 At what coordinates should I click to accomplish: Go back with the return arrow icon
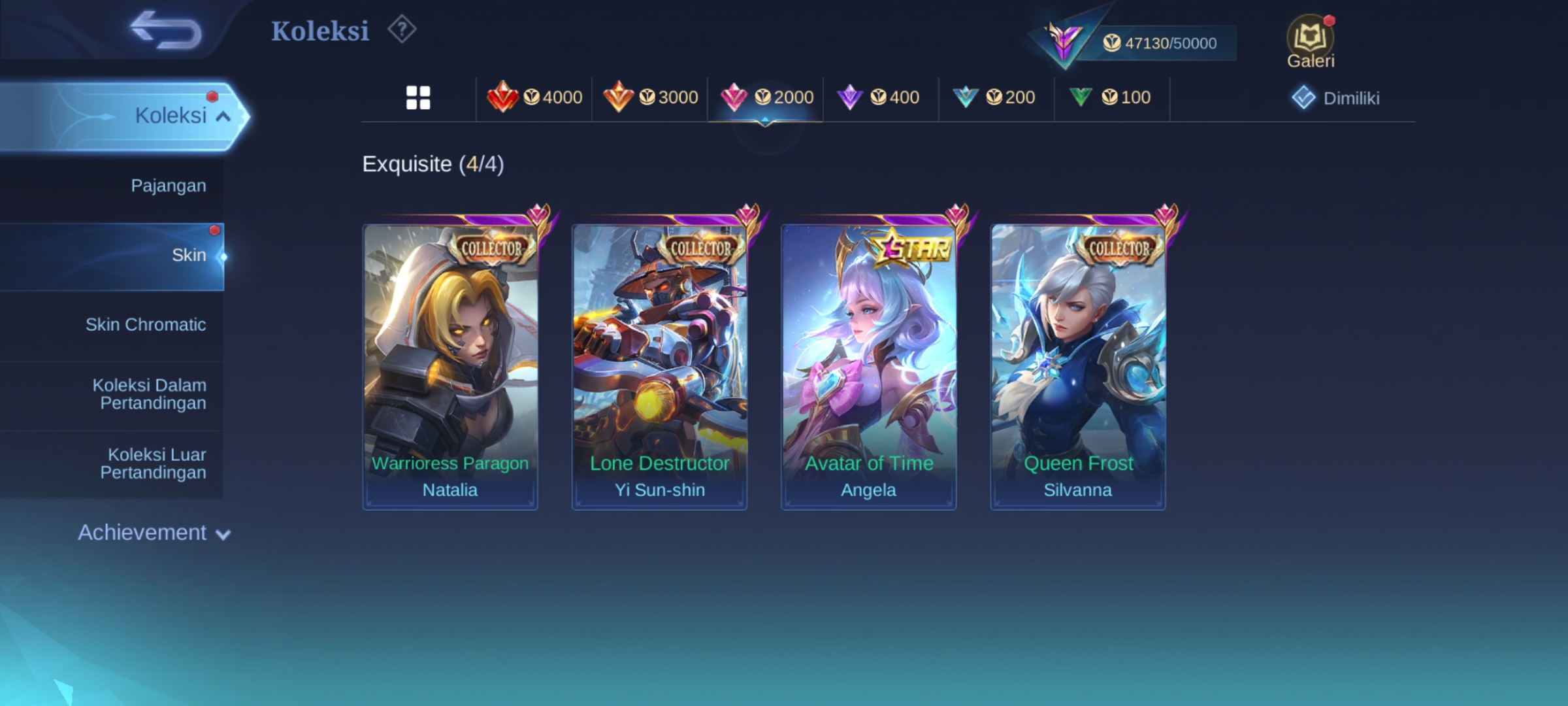pos(166,30)
